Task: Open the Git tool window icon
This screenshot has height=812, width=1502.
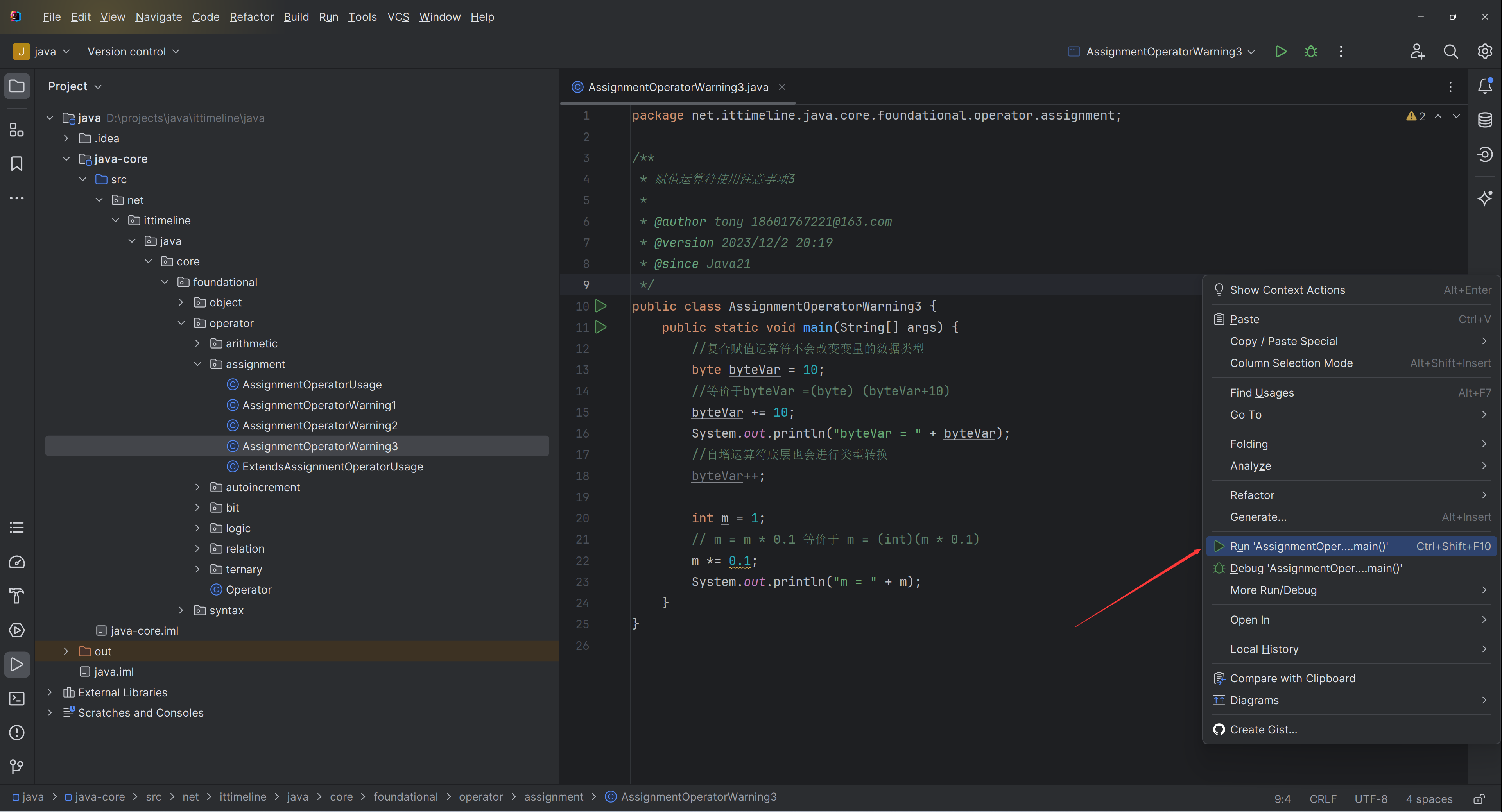Action: 17,767
